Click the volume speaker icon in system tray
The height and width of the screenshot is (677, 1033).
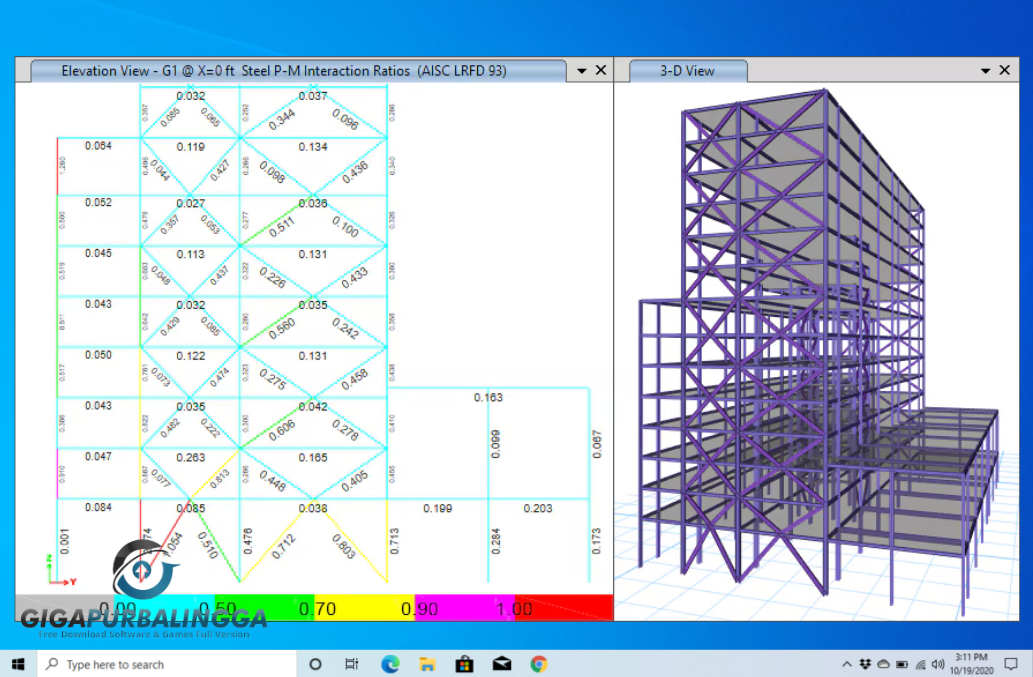click(937, 664)
